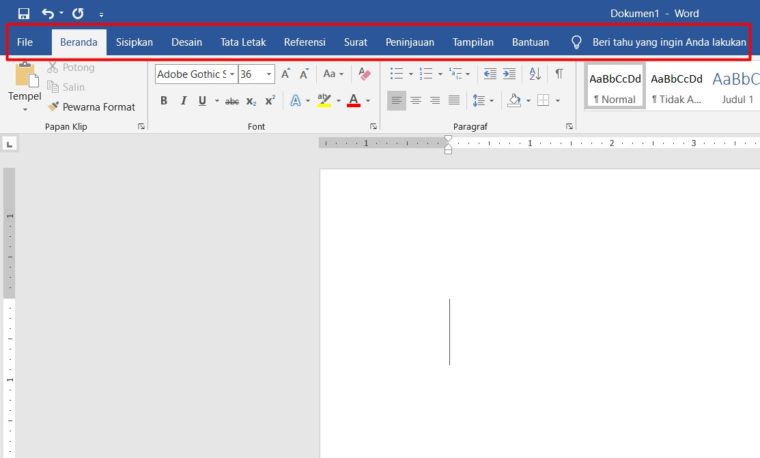Apply text effects with outlined A icon
The image size is (760, 458).
coord(295,100)
